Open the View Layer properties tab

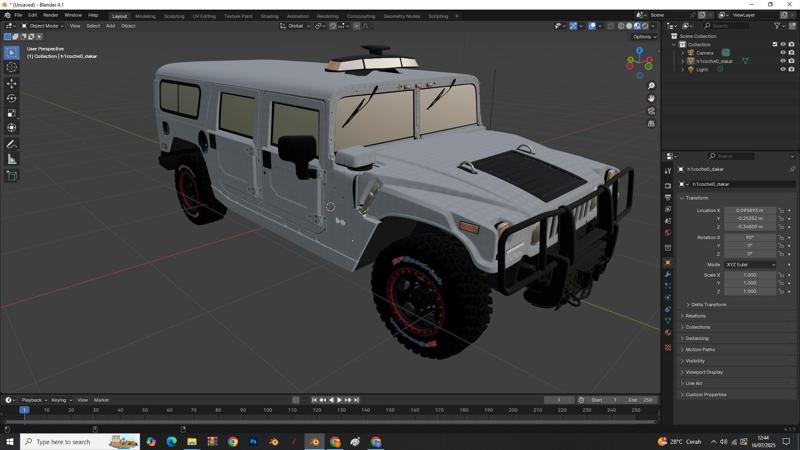pos(668,209)
